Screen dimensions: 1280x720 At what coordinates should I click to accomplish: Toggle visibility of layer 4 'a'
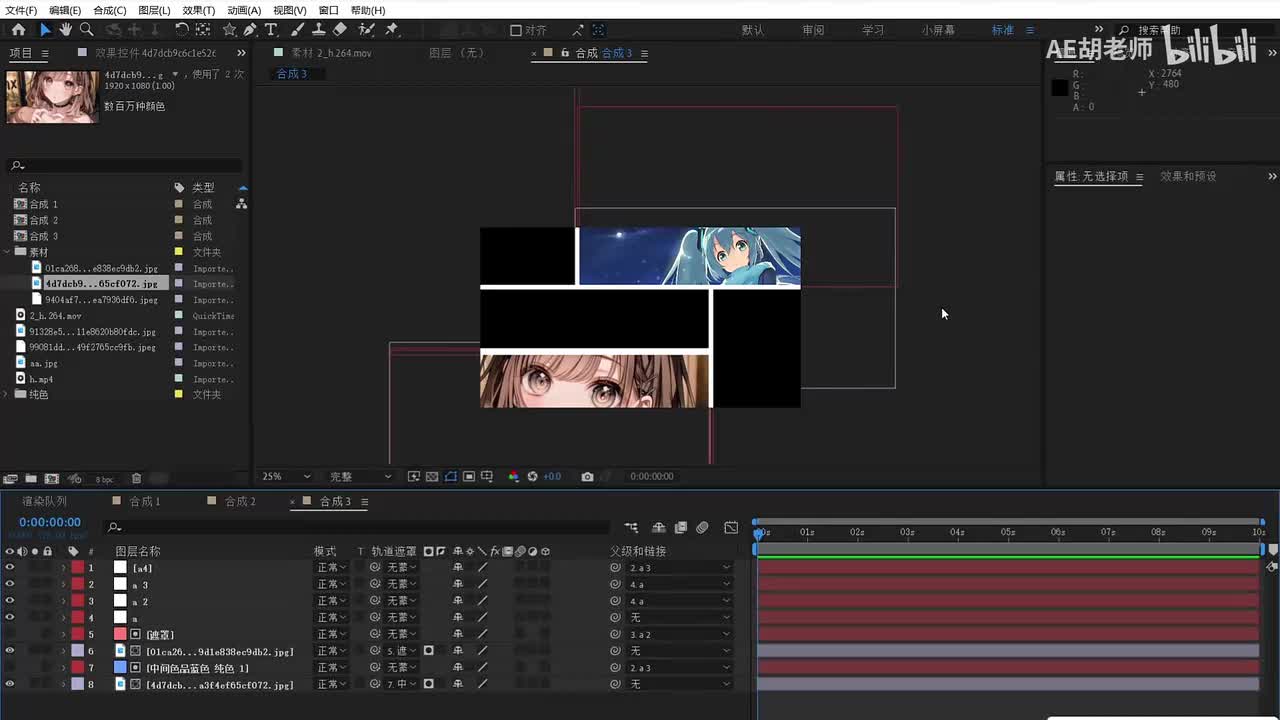10,618
